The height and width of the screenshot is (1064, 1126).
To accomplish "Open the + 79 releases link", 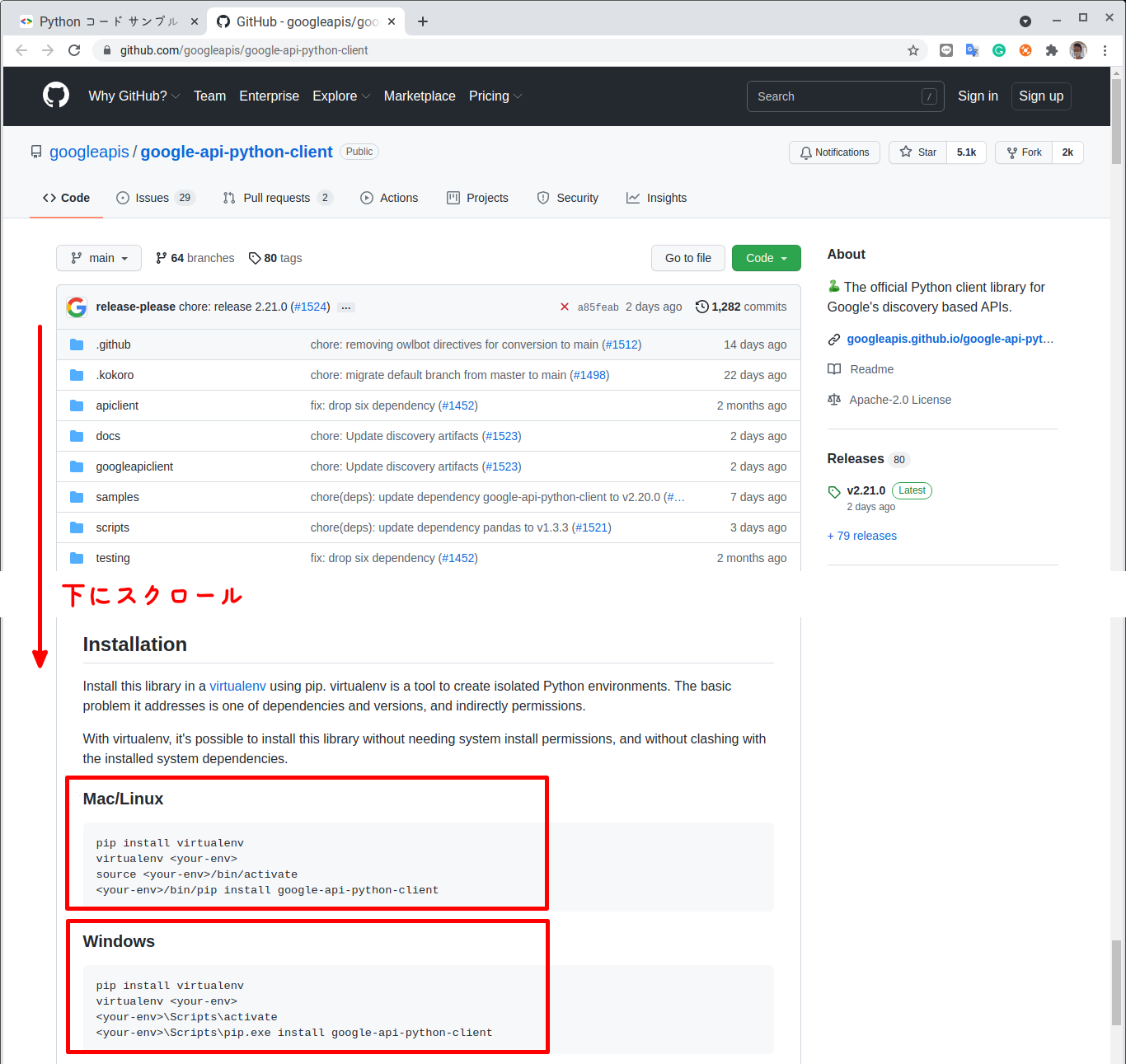I will 861,536.
